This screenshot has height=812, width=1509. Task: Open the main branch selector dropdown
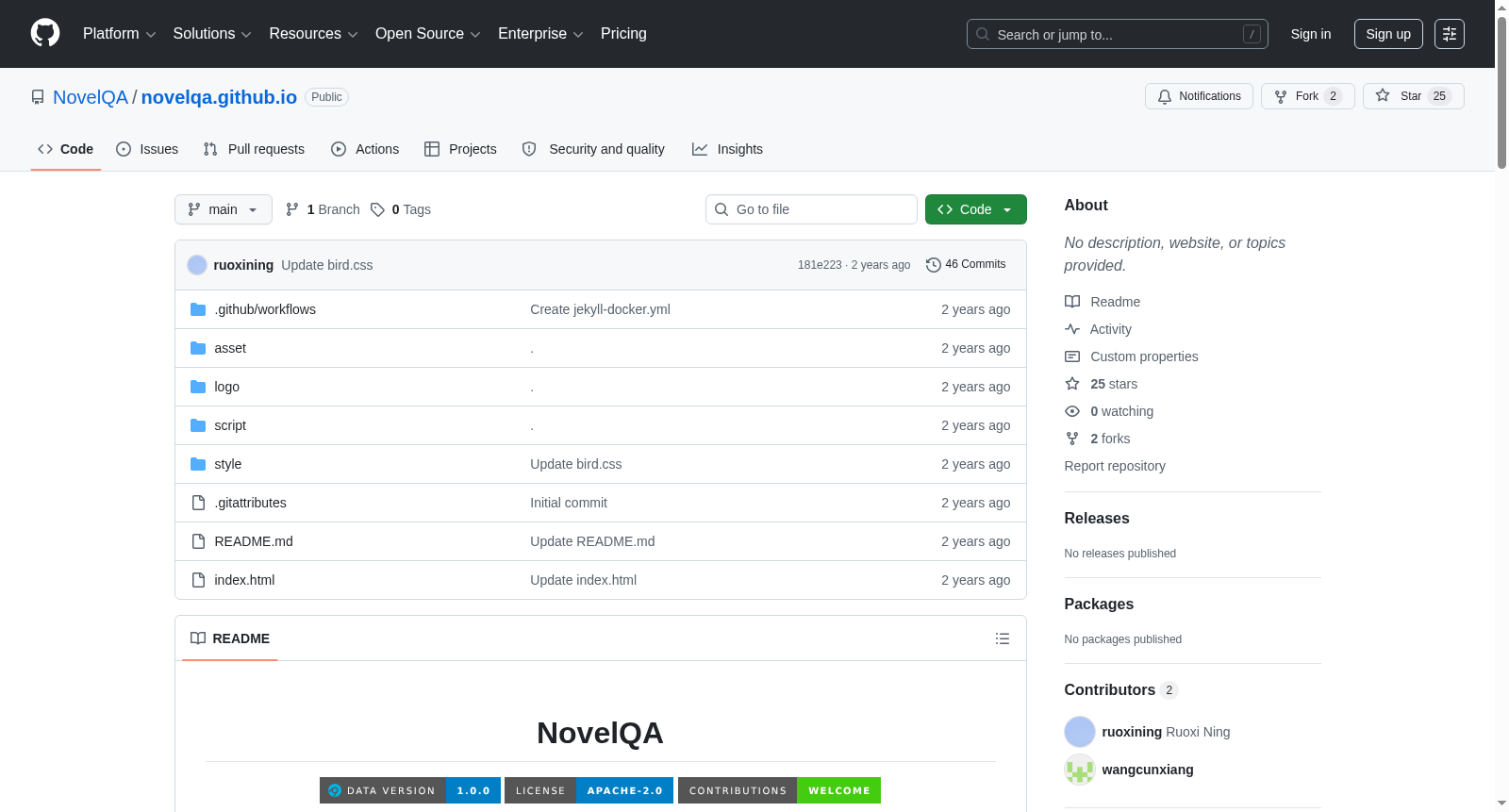coord(224,209)
